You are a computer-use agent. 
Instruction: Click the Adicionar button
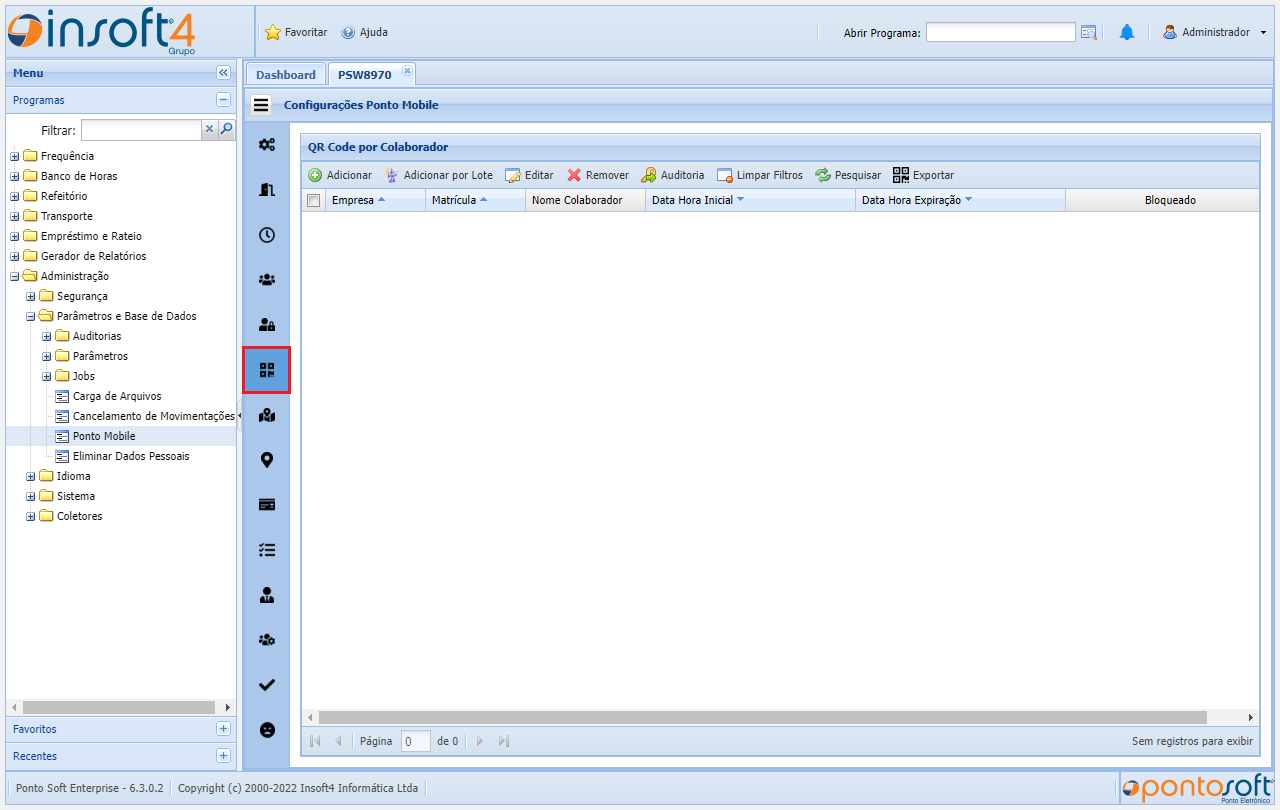pos(340,175)
